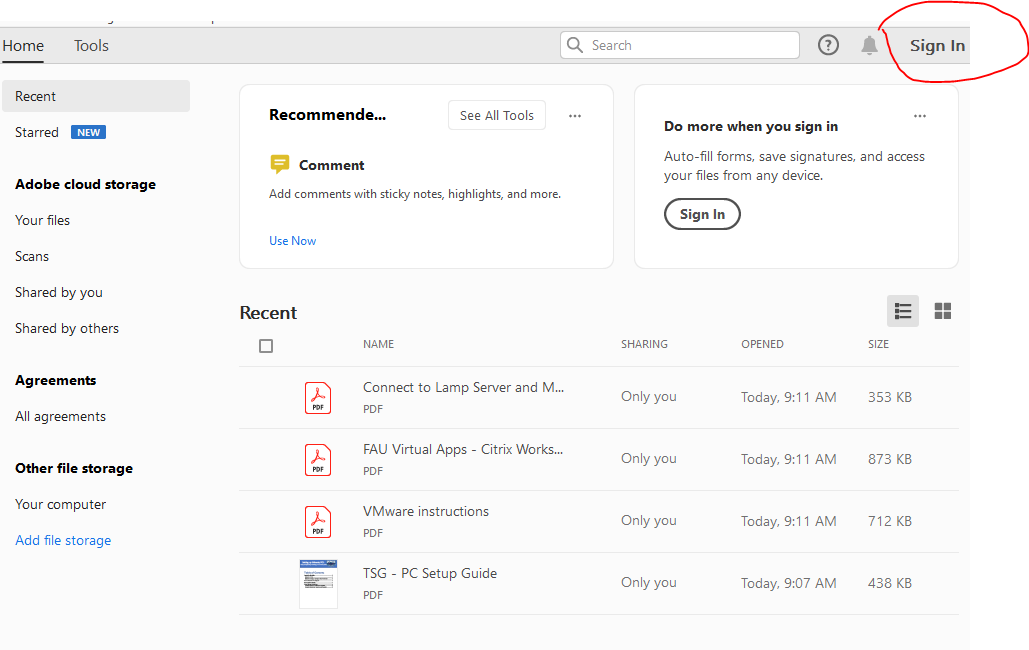Sort recent files by Name column
Viewport: 1029px width, 650px height.
pos(378,344)
